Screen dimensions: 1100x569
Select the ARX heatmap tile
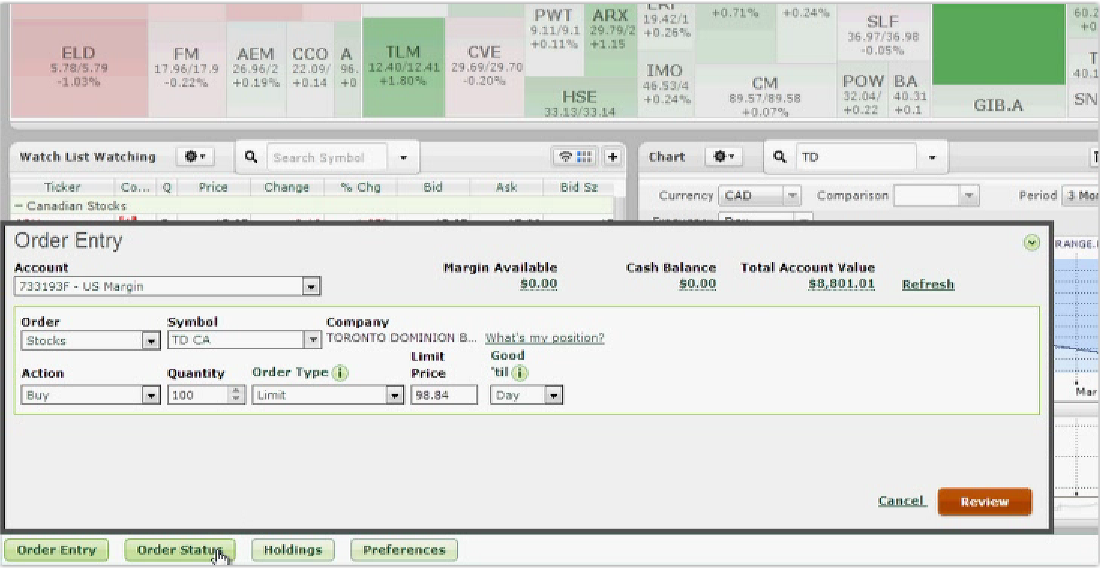pos(611,41)
